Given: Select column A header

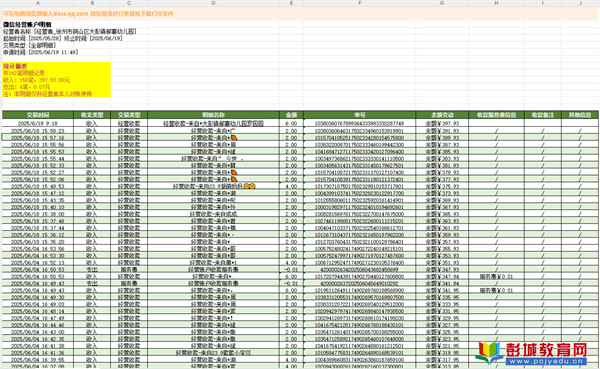Looking at the screenshot, I should [x=38, y=3].
